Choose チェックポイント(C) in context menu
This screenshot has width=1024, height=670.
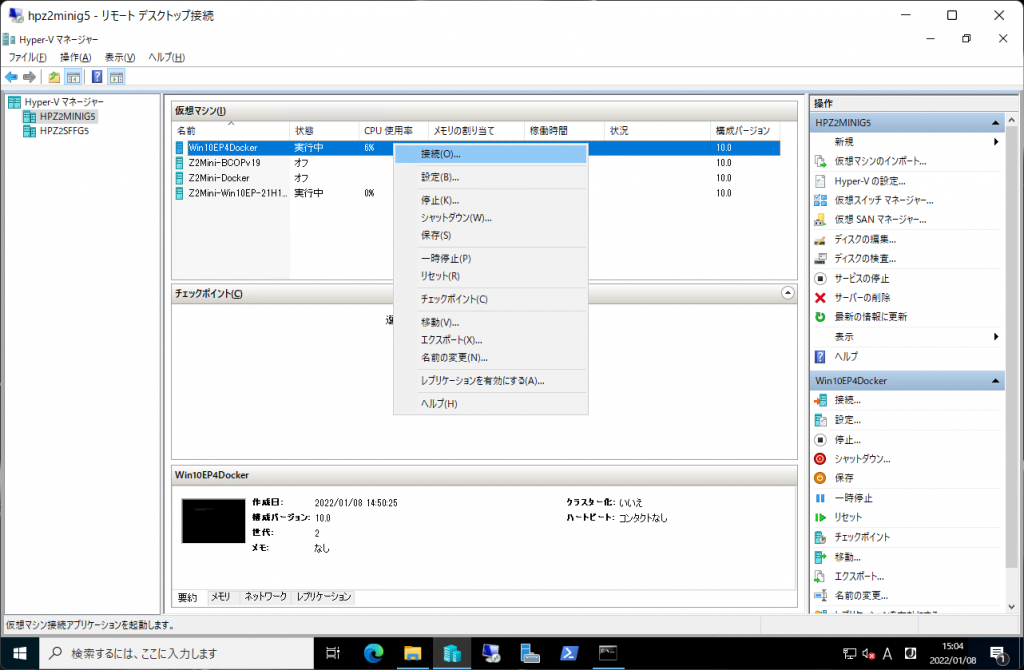tap(490, 299)
